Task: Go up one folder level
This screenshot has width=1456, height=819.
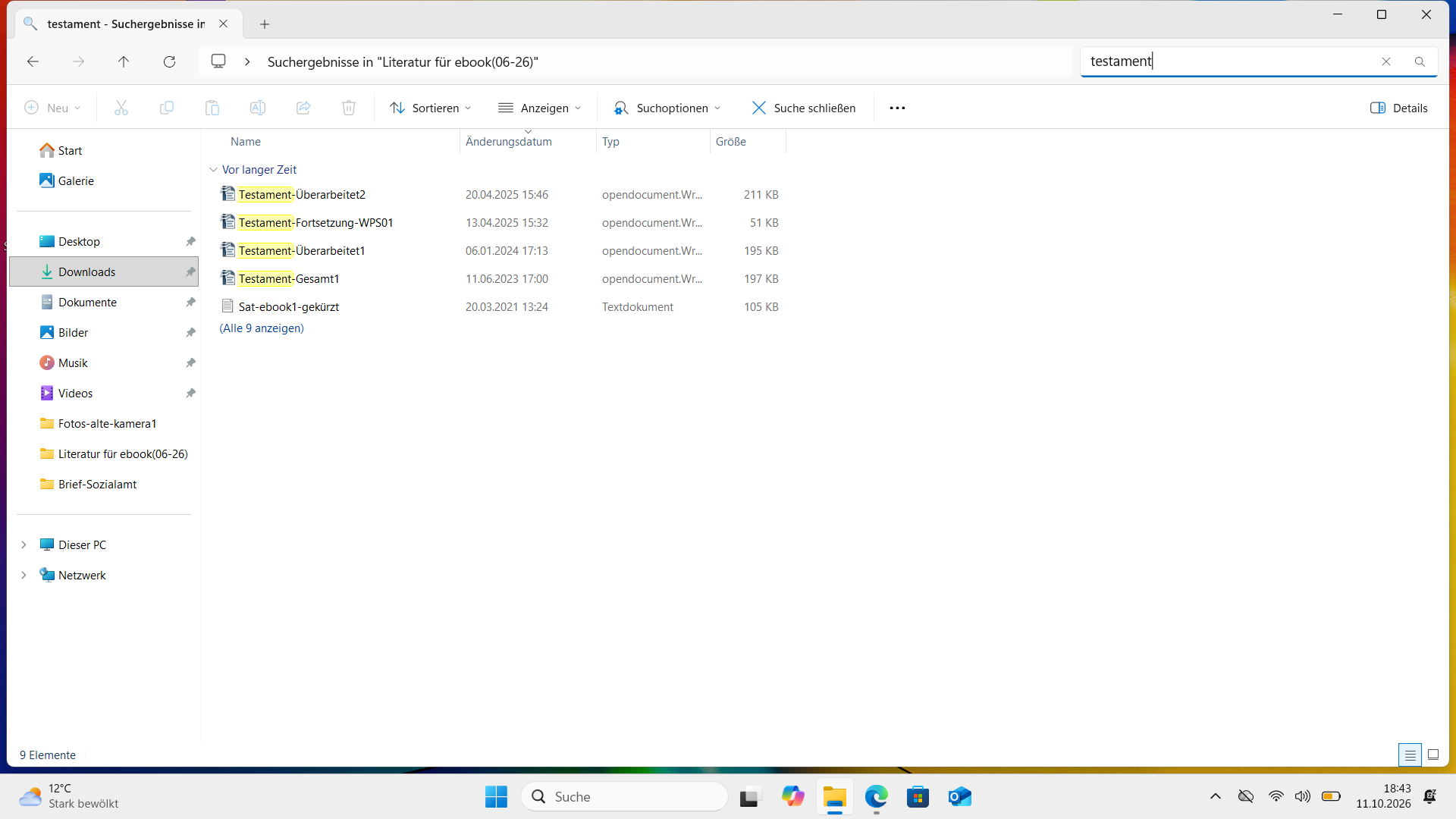Action: click(x=124, y=61)
